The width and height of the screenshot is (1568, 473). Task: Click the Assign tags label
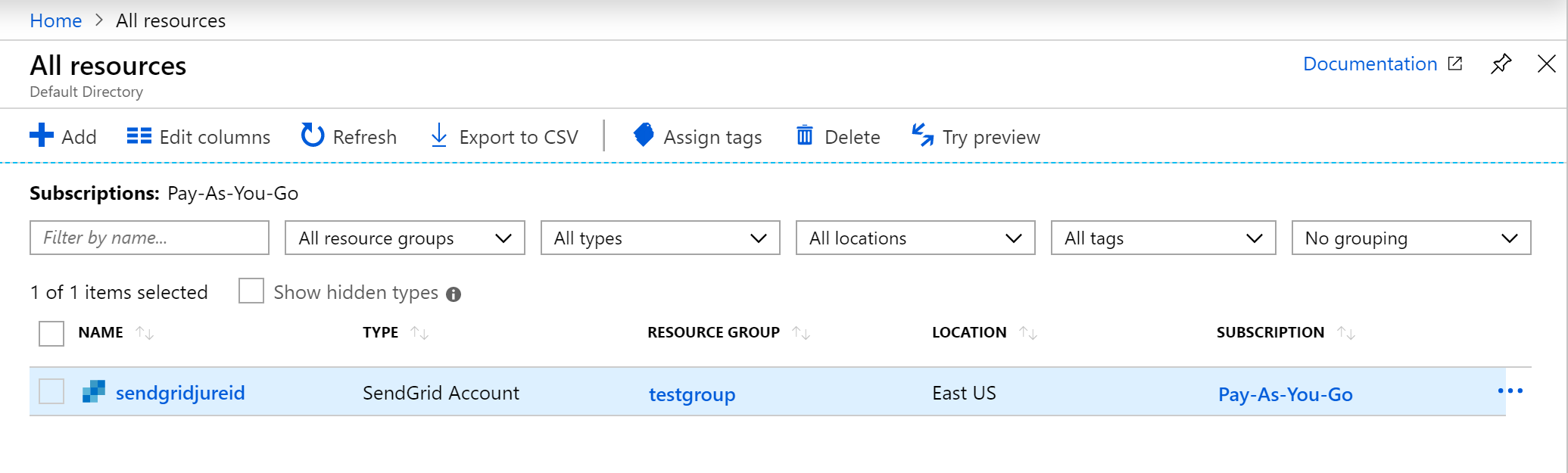[713, 137]
